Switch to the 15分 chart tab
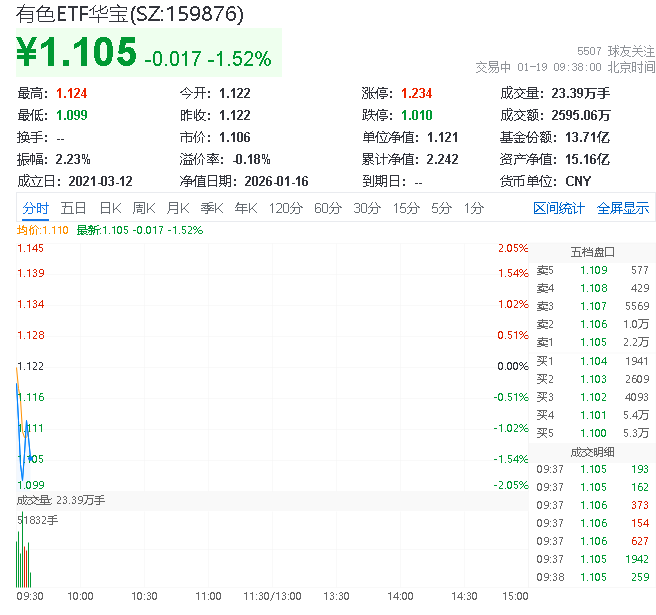656x615 pixels. tap(406, 208)
